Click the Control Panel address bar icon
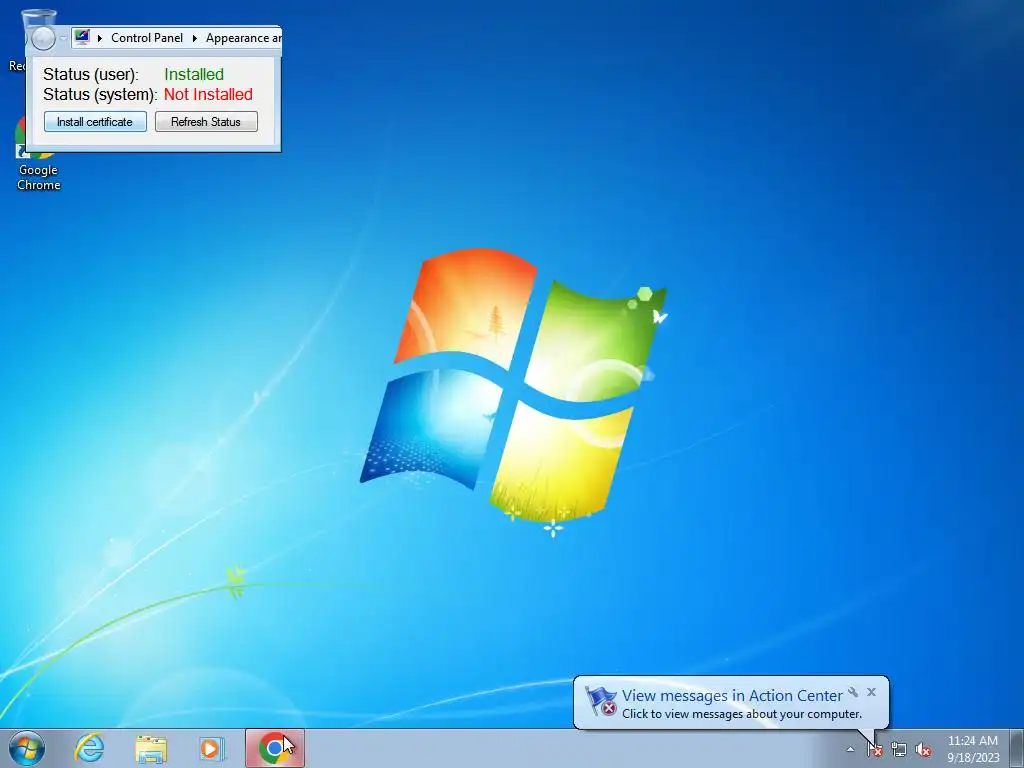 (x=82, y=37)
